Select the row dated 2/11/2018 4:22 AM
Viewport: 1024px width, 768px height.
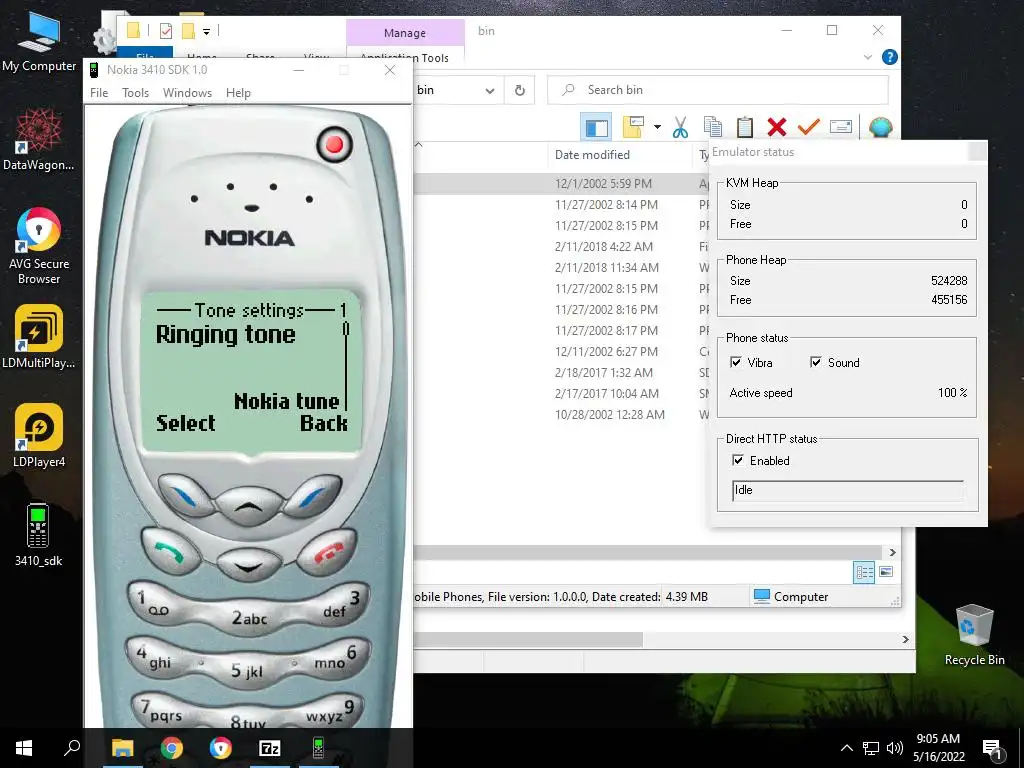point(562,246)
